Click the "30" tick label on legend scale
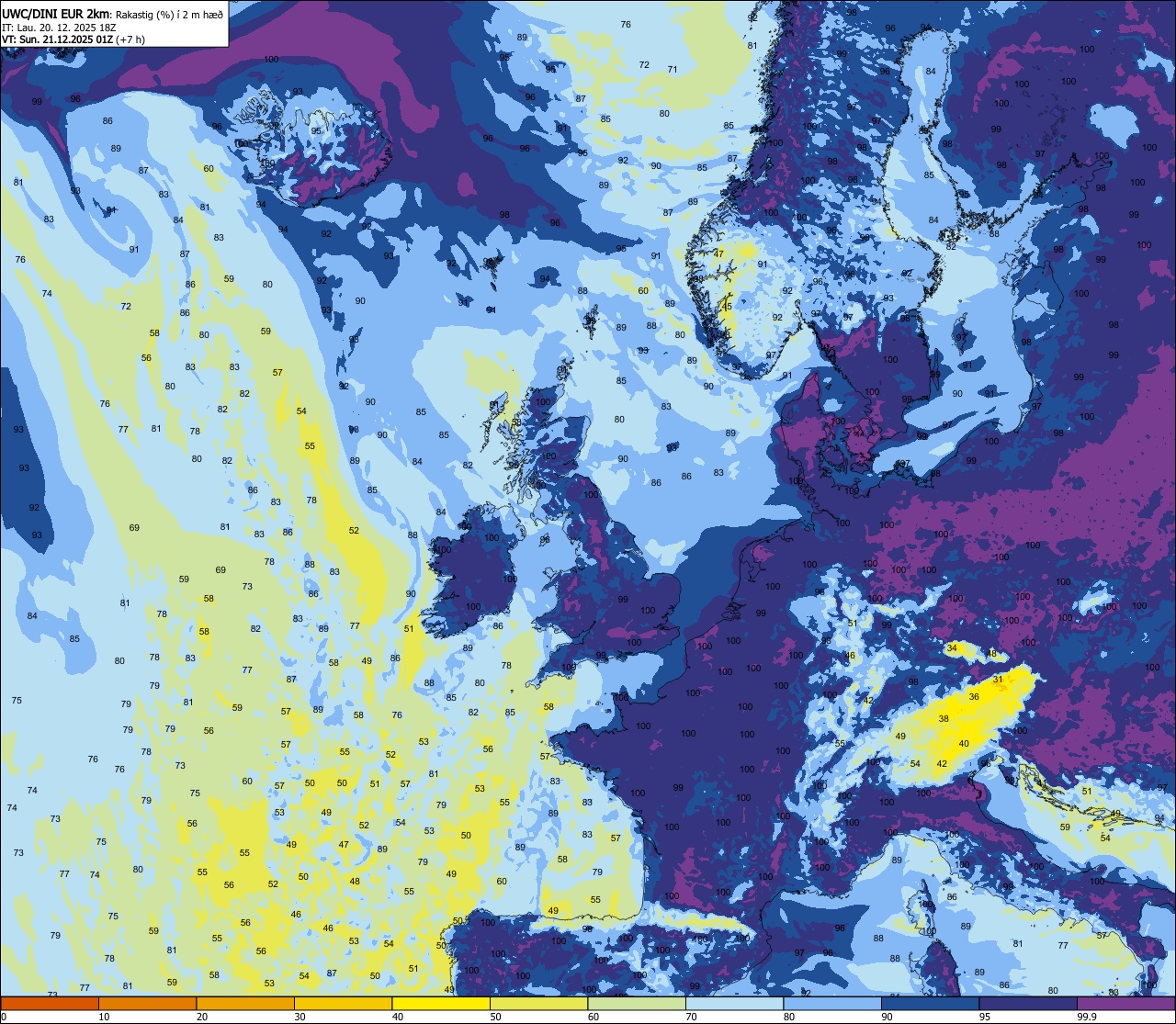 (300, 1017)
